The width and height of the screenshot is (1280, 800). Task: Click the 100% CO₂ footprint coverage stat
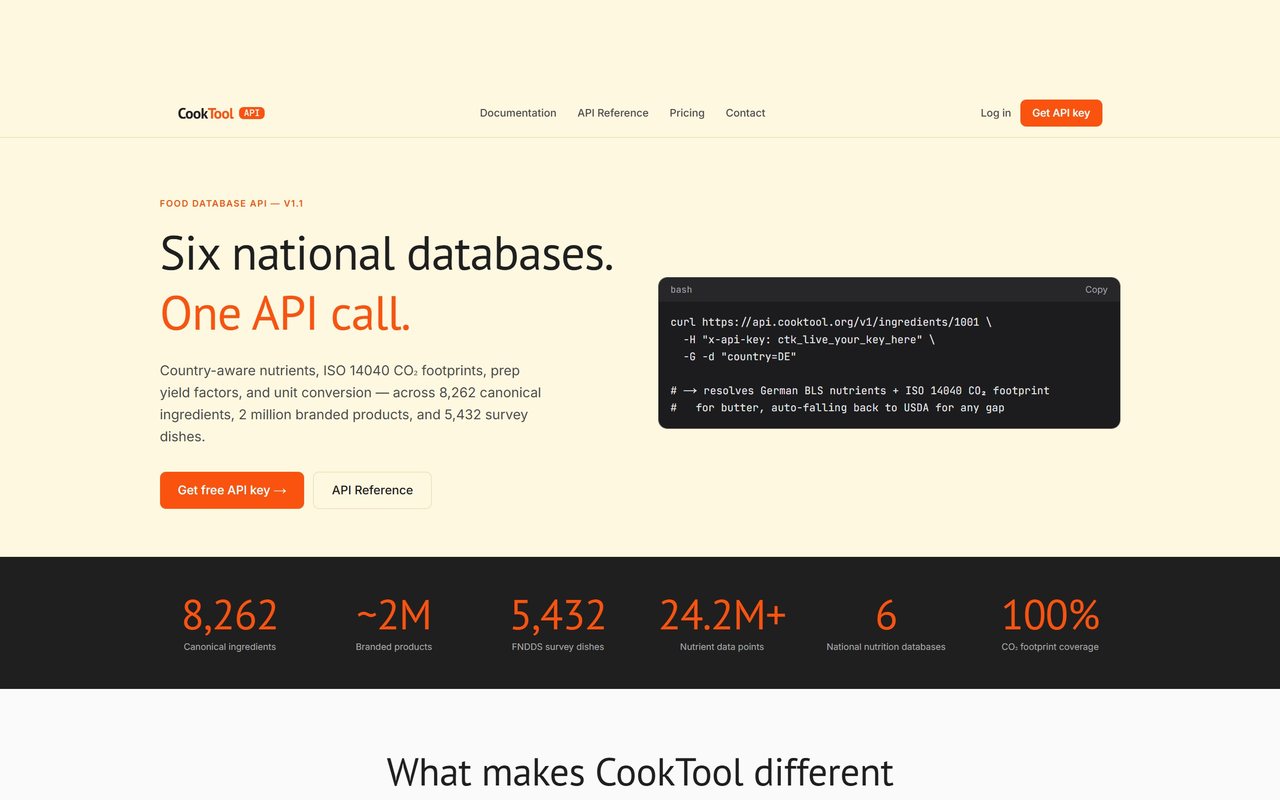coord(1050,624)
